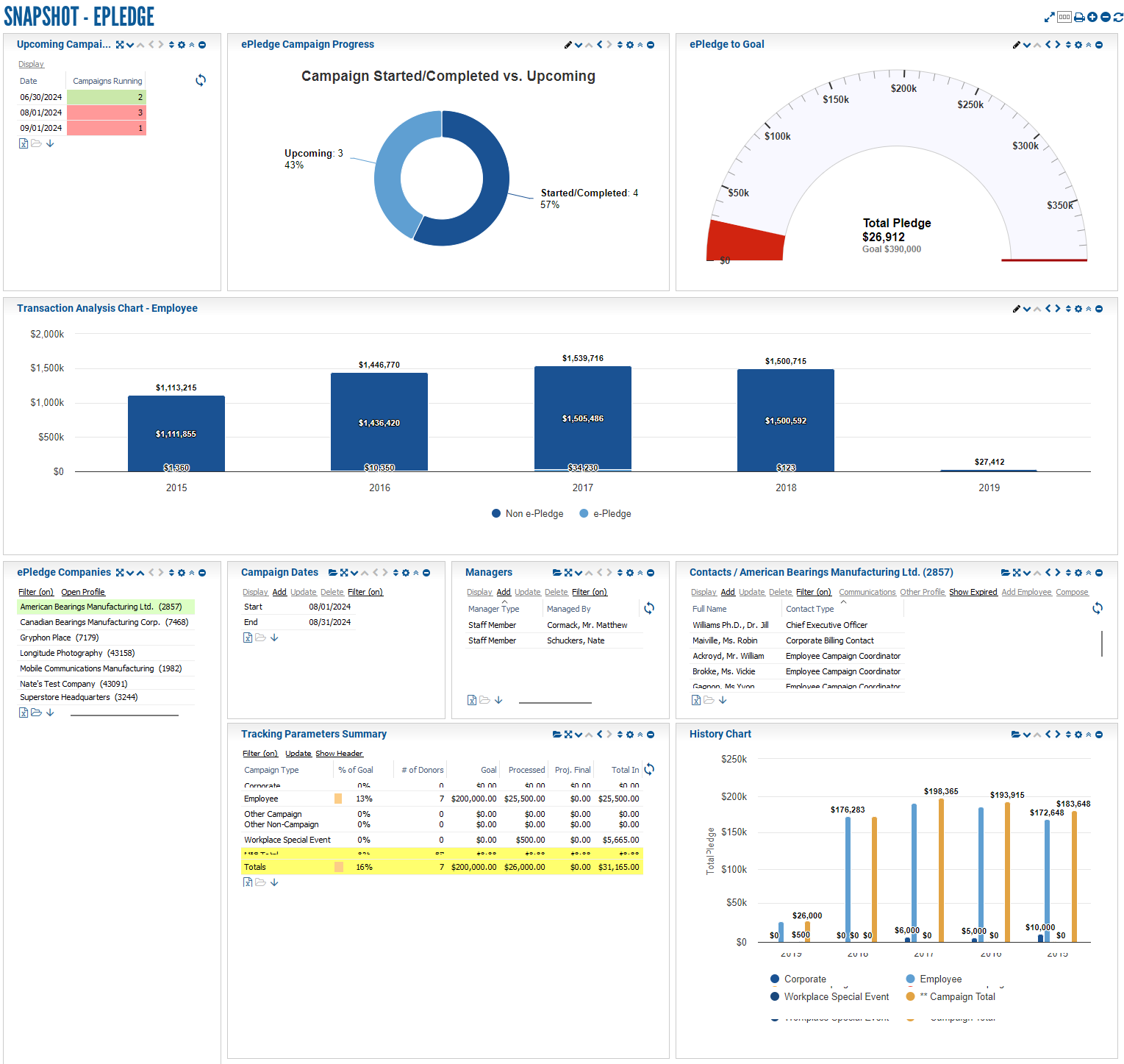Screen dimensions: 1124x1064
Task: Open the Display link in the Upcoming Campaigns panel
Action: [31, 64]
